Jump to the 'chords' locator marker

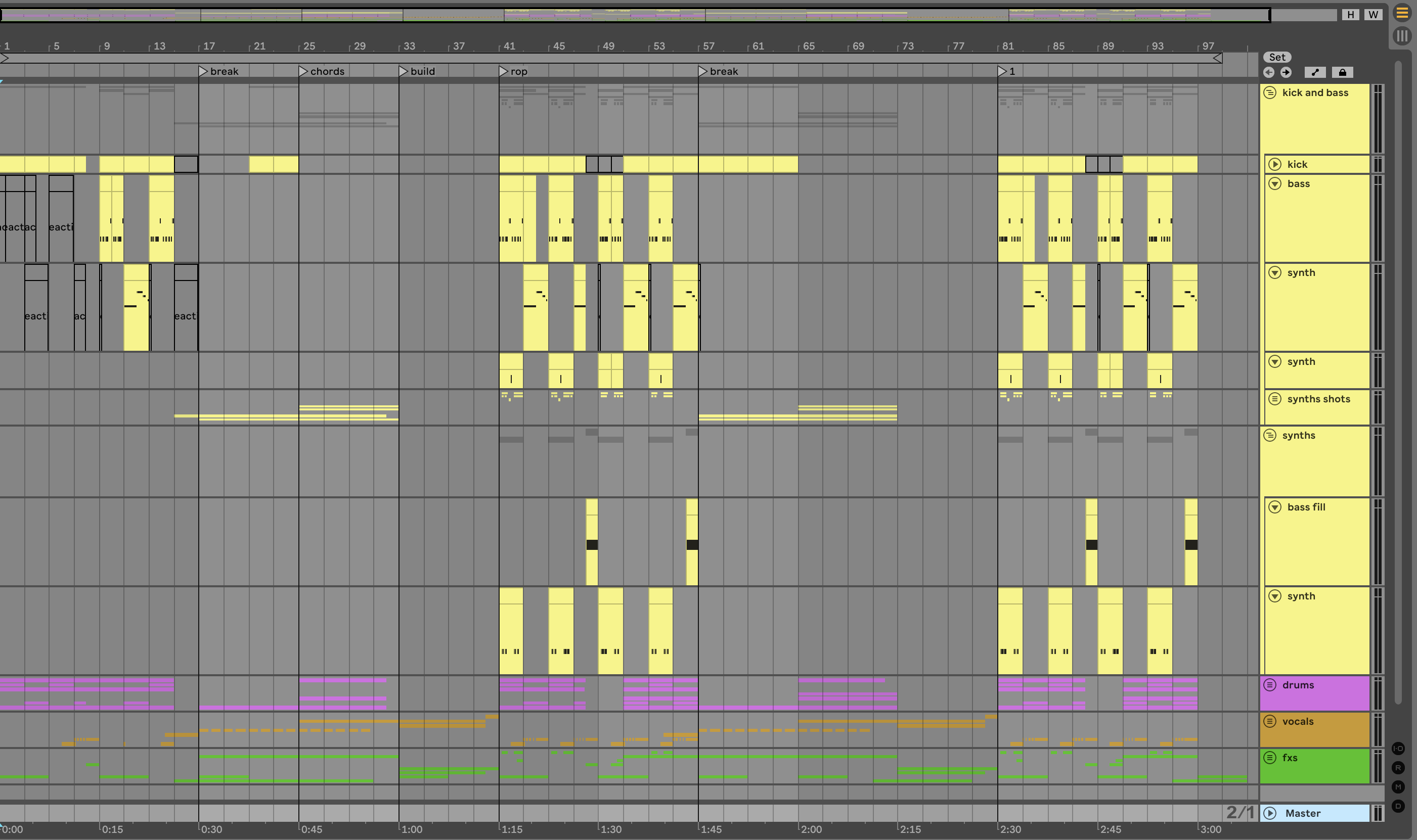(303, 71)
